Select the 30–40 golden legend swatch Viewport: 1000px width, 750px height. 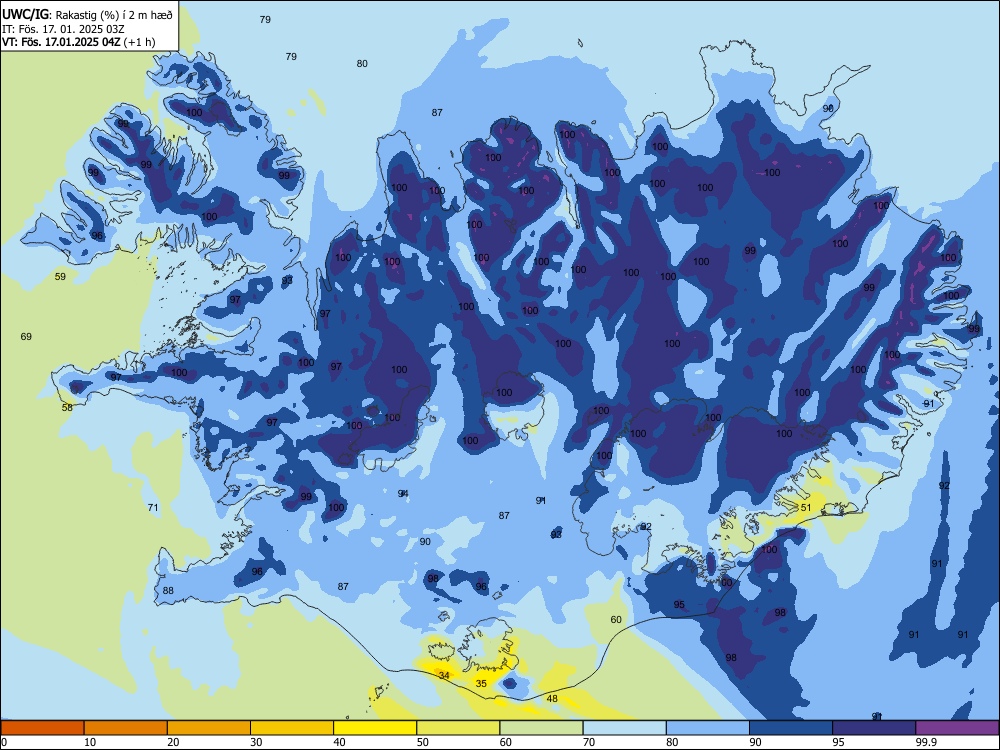pyautogui.click(x=292, y=728)
